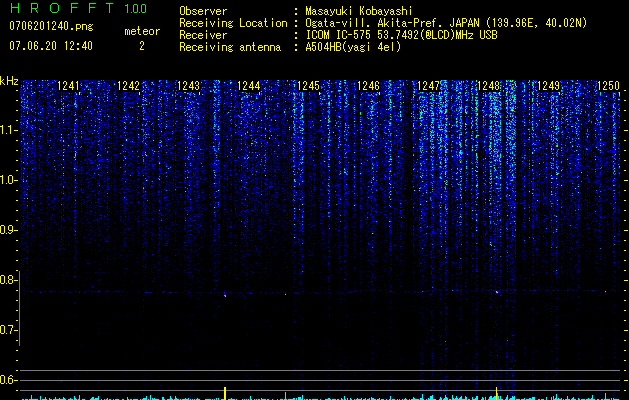Click the 1250 time marker
Viewport: 629px width, 400px height.
click(609, 85)
